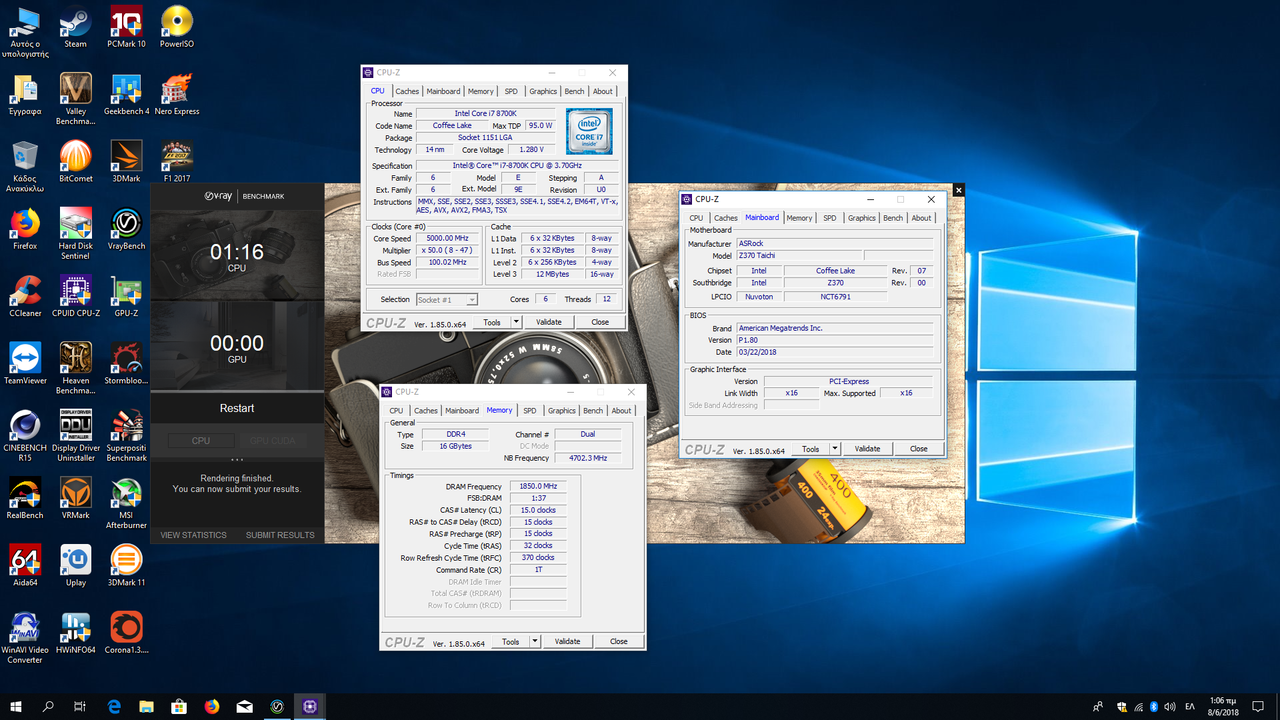Image resolution: width=1280 pixels, height=720 pixels.
Task: Close the V-Ray rendered image window
Action: 959,189
